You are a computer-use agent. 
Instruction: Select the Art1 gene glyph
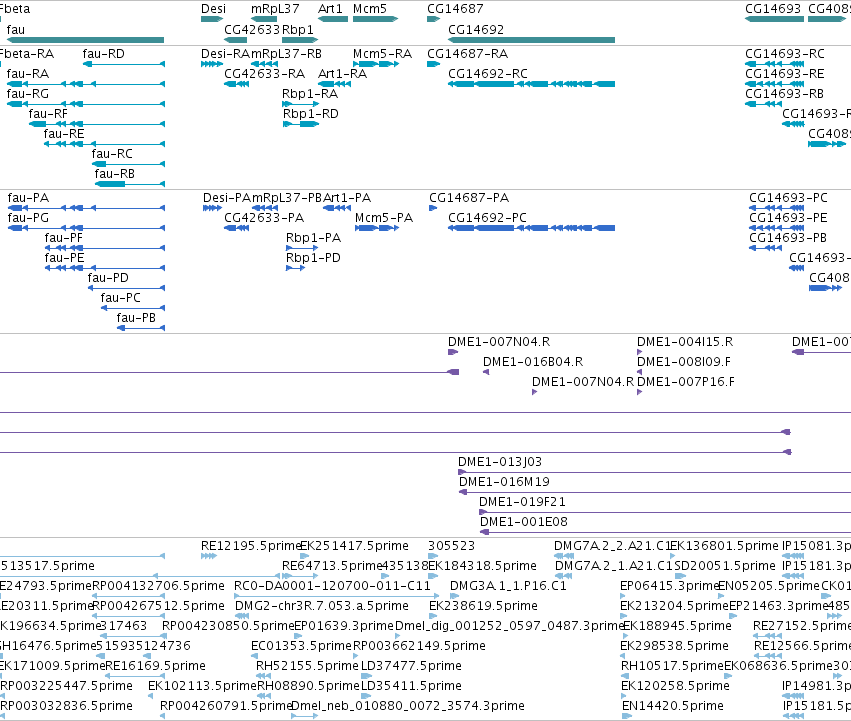[x=333, y=19]
